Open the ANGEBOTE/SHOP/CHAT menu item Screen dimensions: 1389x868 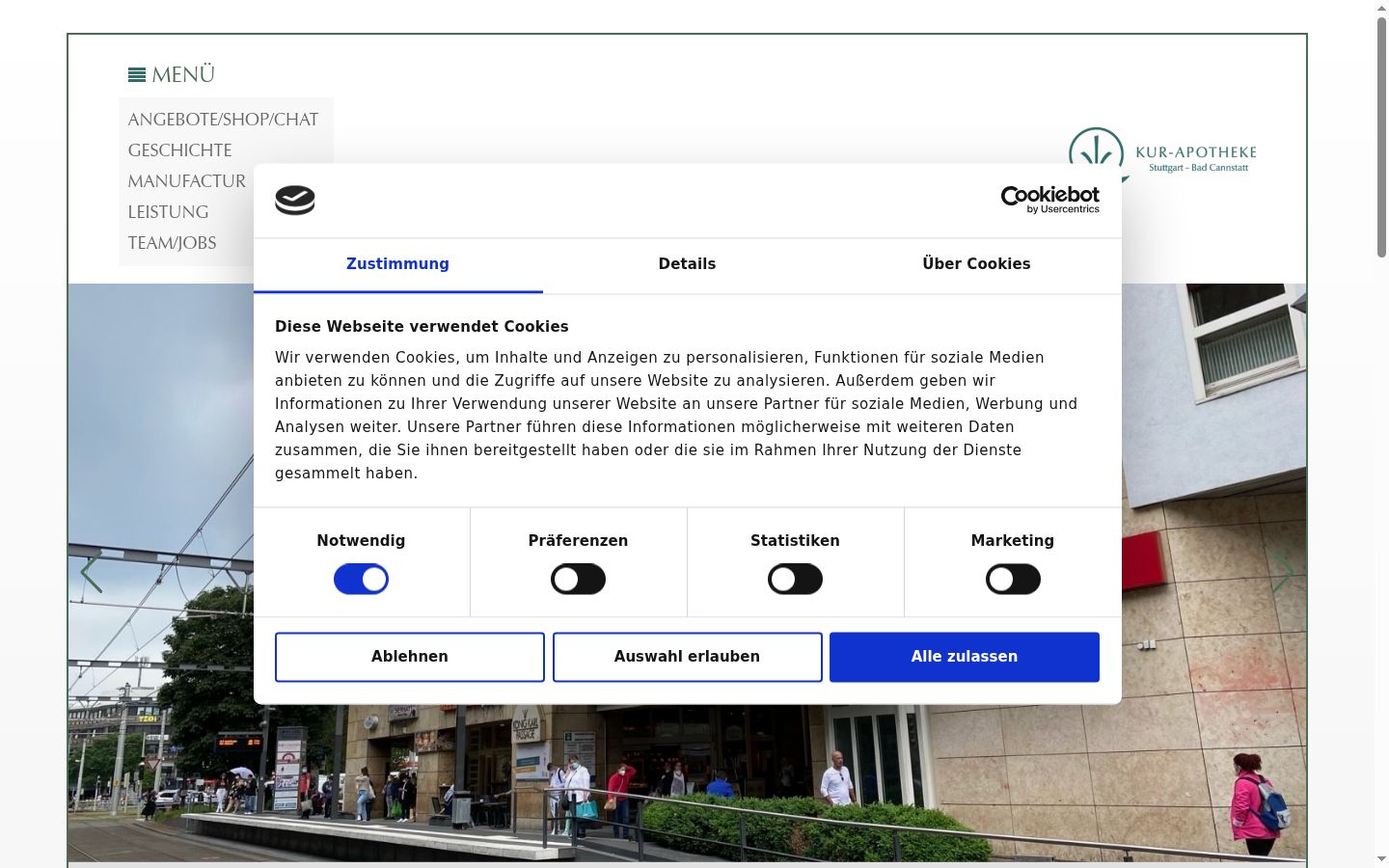223,120
